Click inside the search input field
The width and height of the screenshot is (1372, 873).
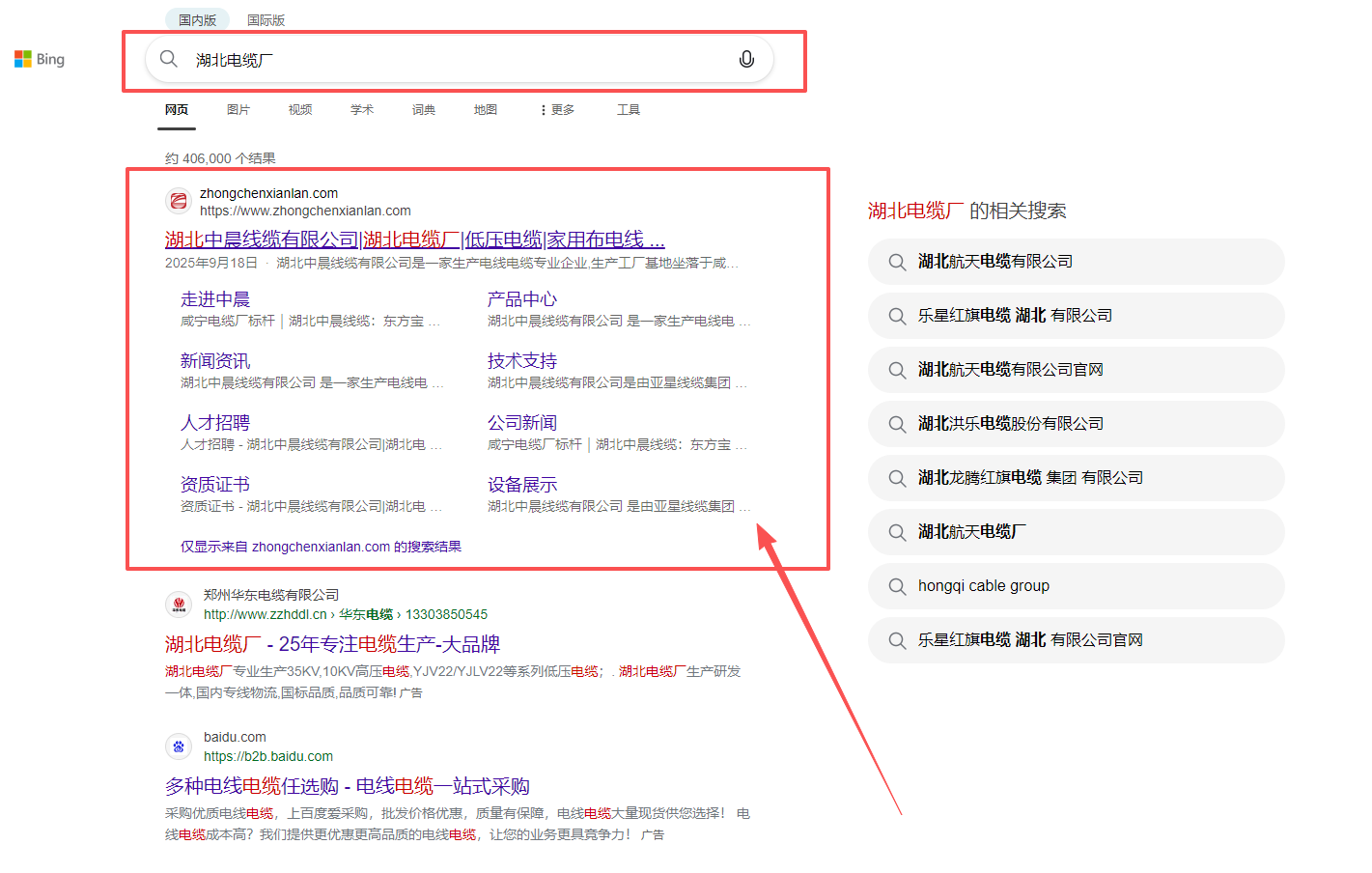coord(434,59)
